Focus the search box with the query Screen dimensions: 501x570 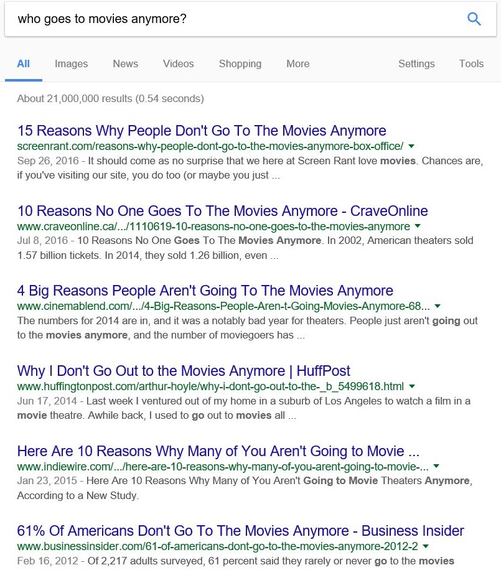click(250, 19)
